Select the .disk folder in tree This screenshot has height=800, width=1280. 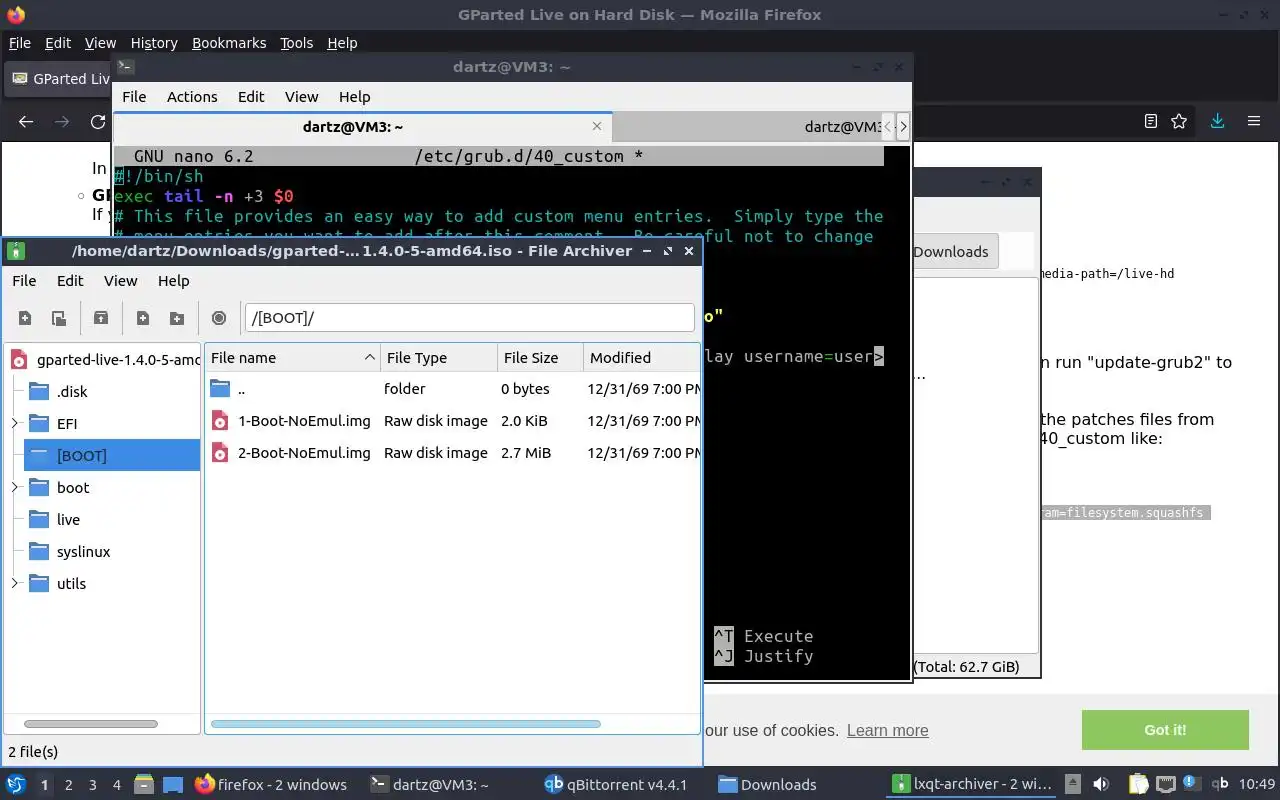[x=72, y=391]
